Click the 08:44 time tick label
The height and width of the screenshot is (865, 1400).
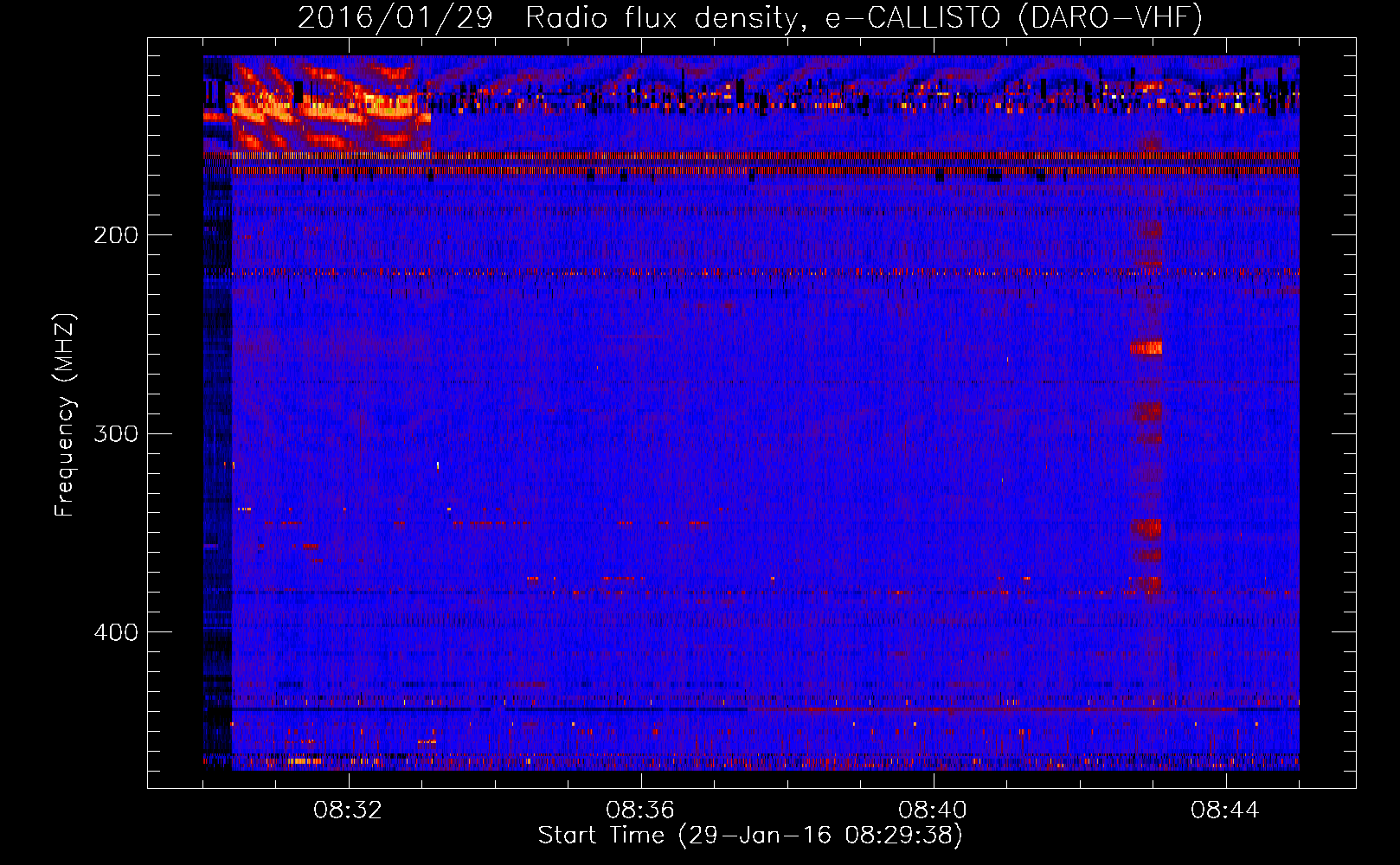[x=1225, y=811]
